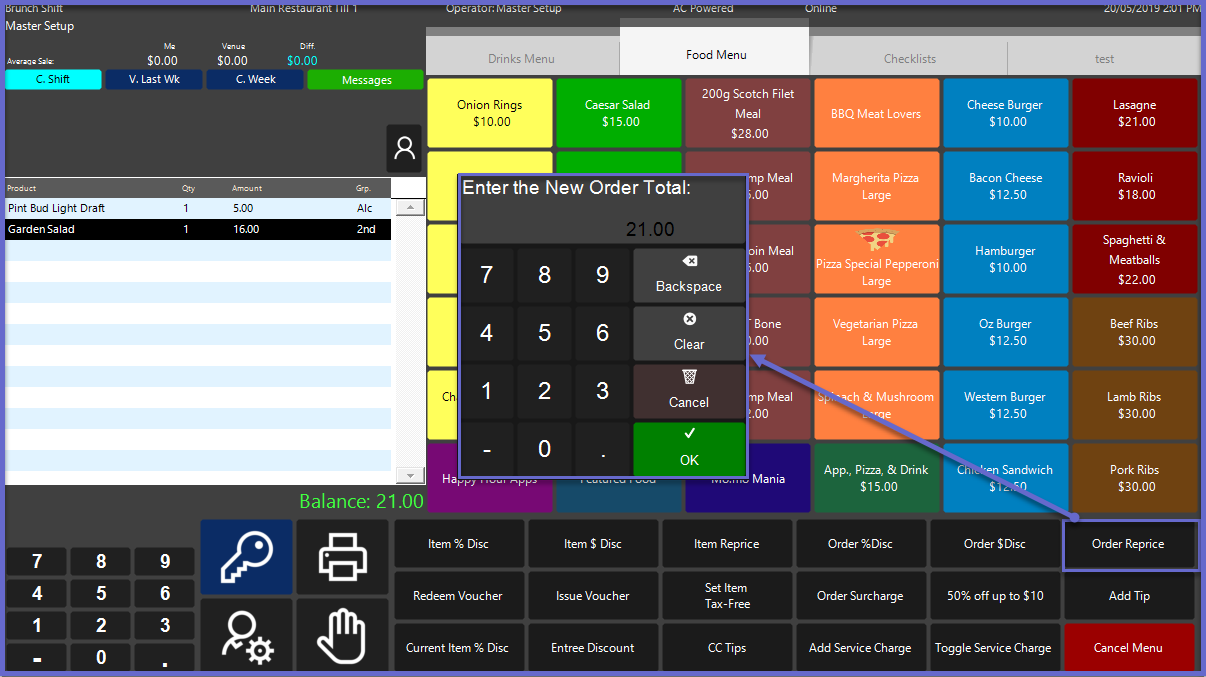Screen dimensions: 1206x677
Task: Toggle Service Charge on the order
Action: pos(993,648)
